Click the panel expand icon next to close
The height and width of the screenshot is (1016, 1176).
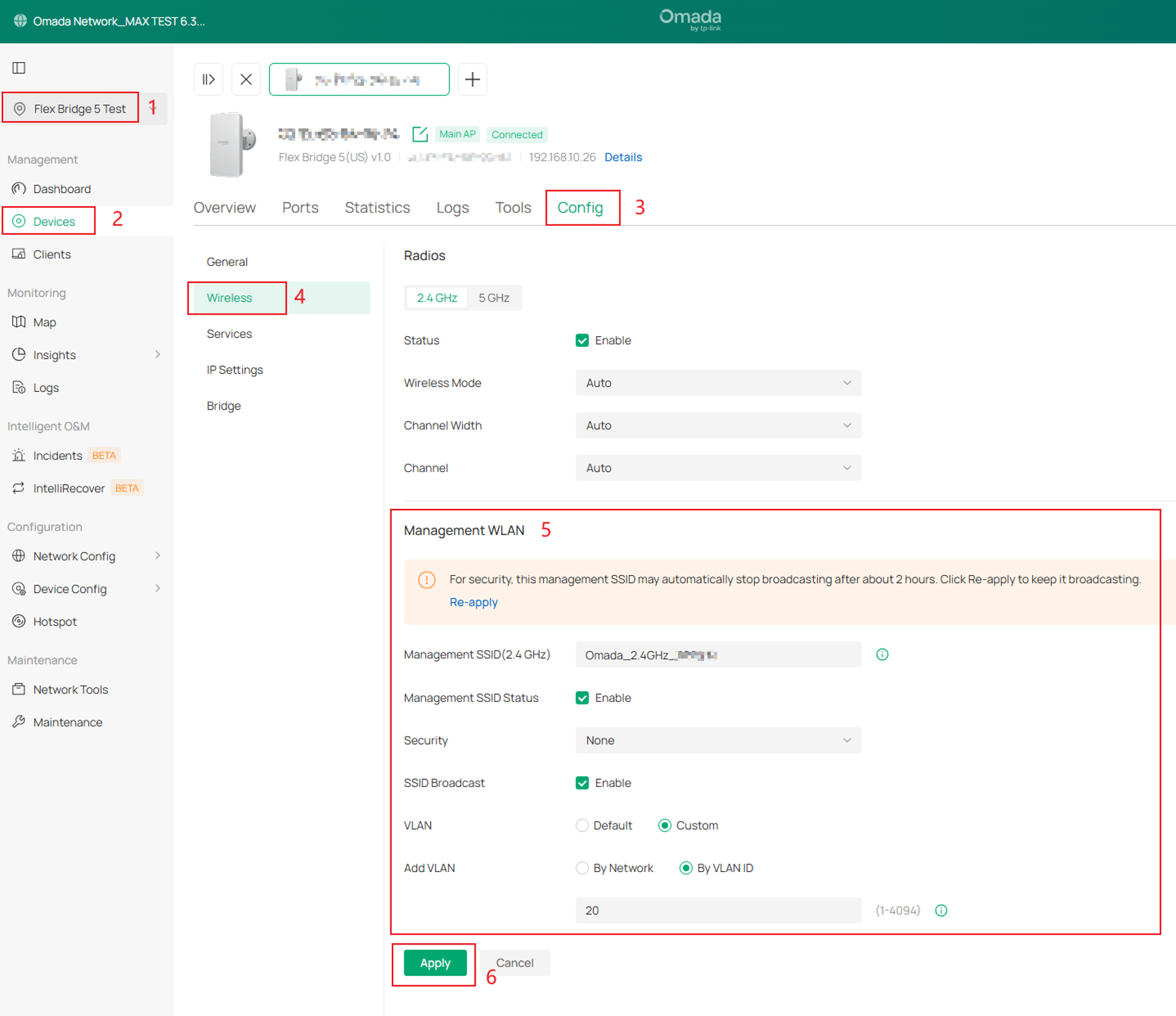(x=209, y=79)
